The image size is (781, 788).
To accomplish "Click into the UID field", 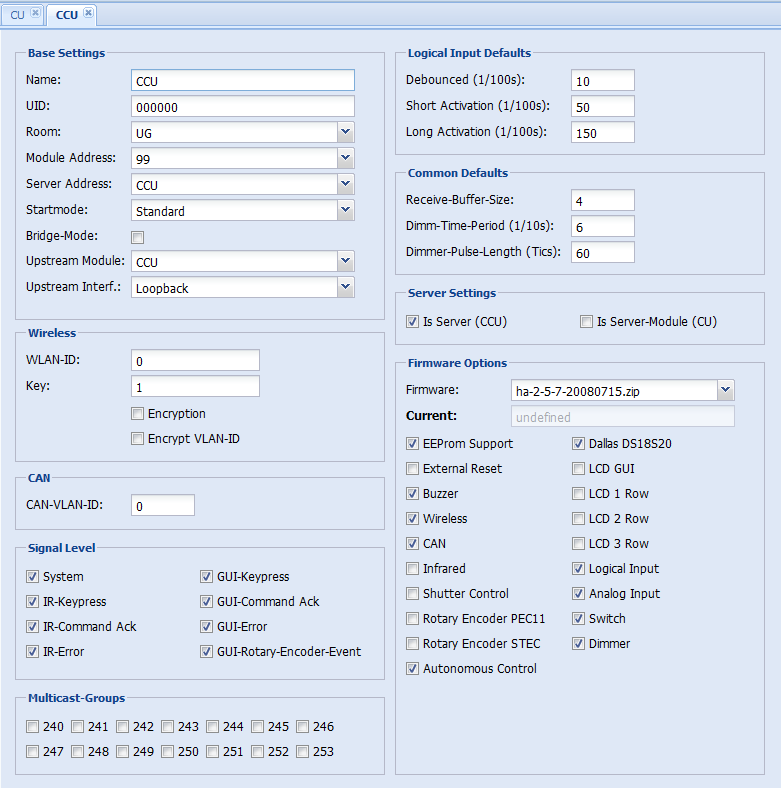I will 243,107.
